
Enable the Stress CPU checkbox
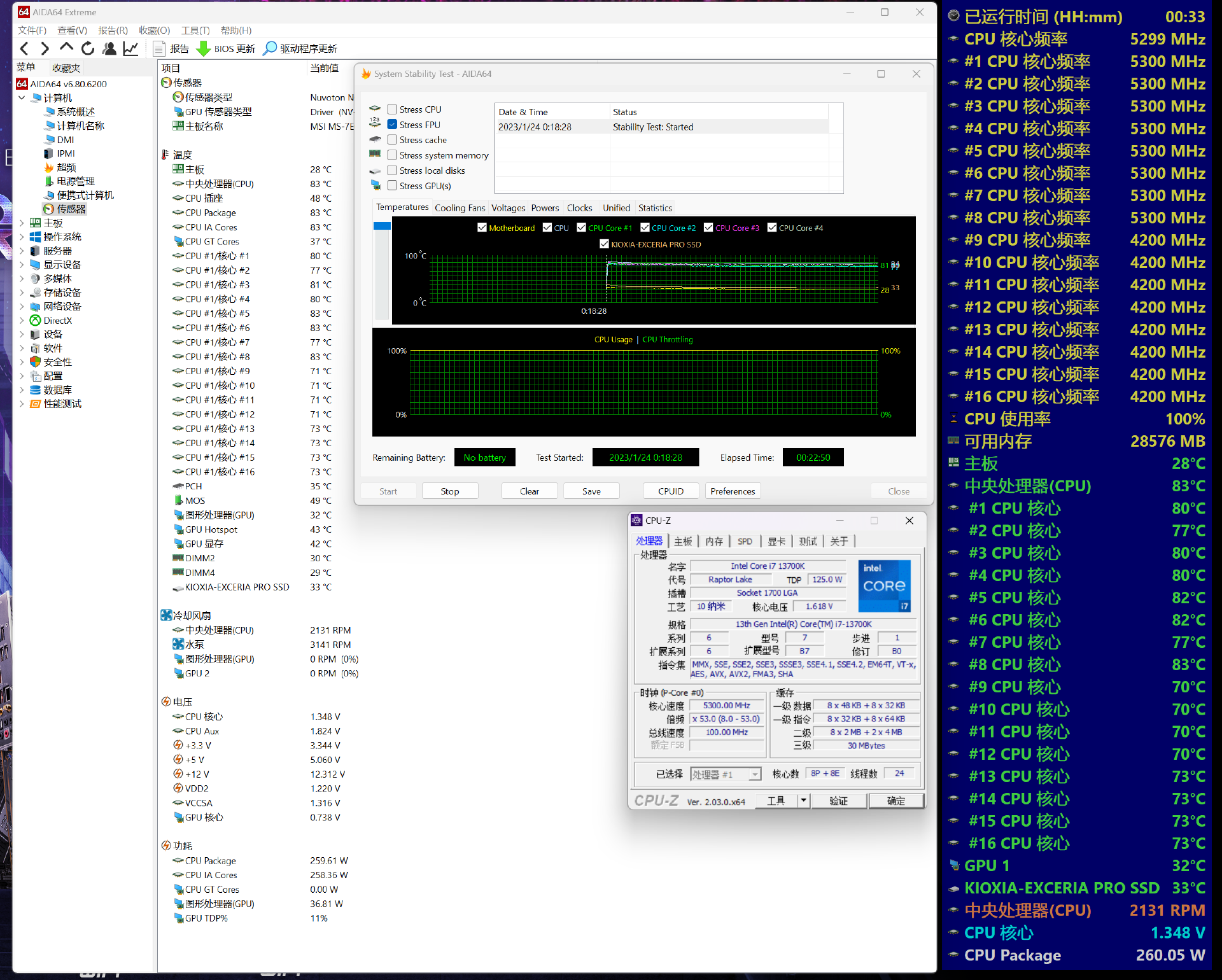click(x=392, y=109)
